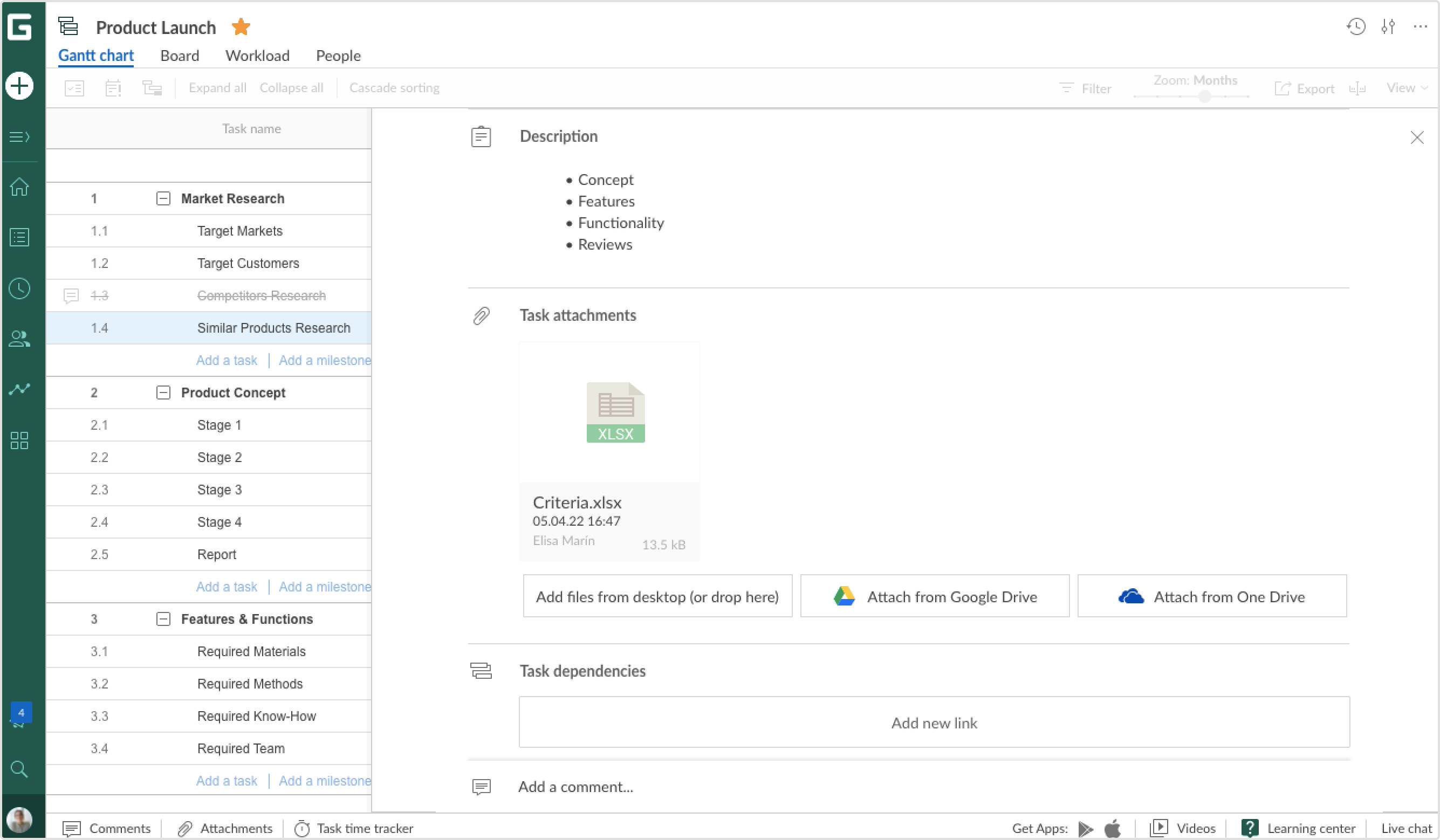This screenshot has width=1440, height=840.
Task: Open the history icon in the top right
Action: click(1355, 27)
